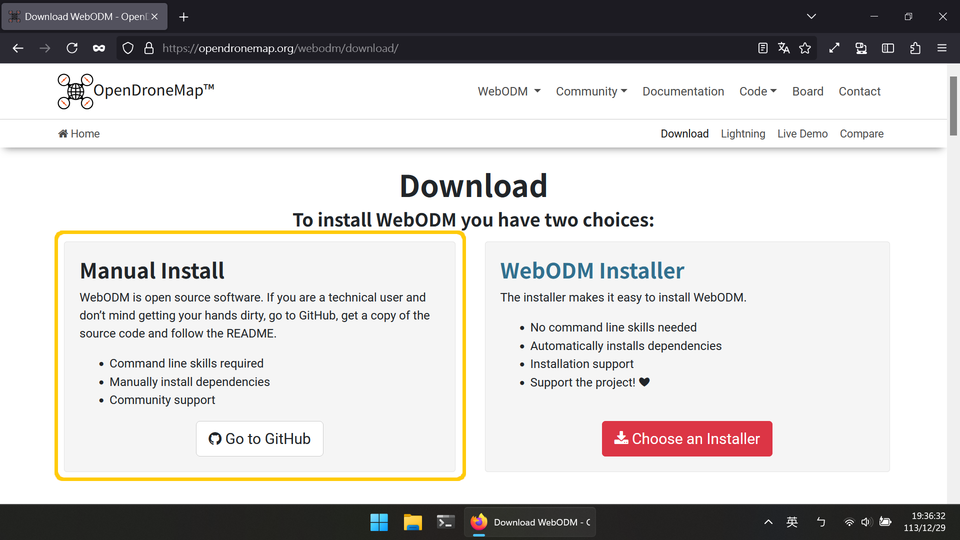Screen dimensions: 960x540
Task: Click the Firefox Download WebODM taskbar item
Action: 530,522
